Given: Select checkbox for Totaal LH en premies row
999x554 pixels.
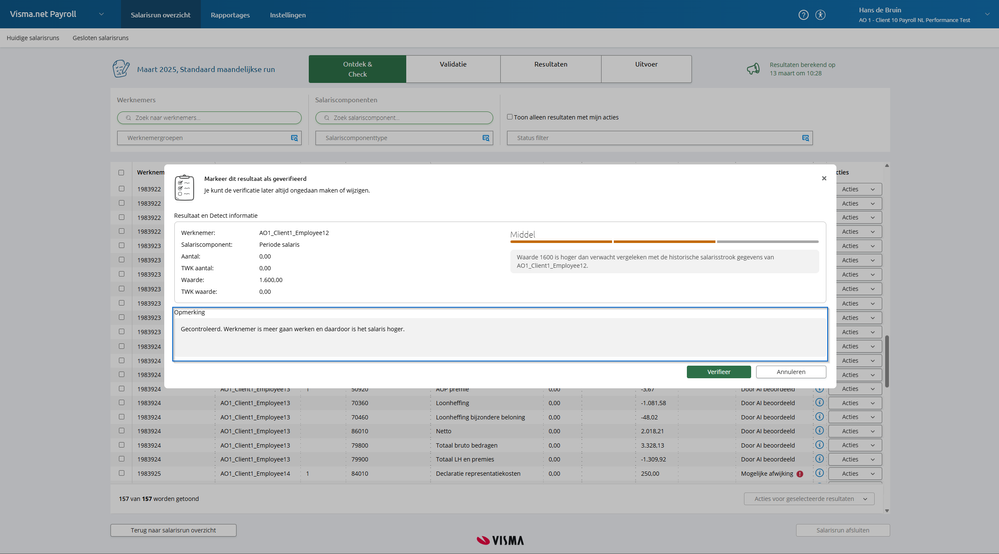Looking at the screenshot, I should 121,458.
